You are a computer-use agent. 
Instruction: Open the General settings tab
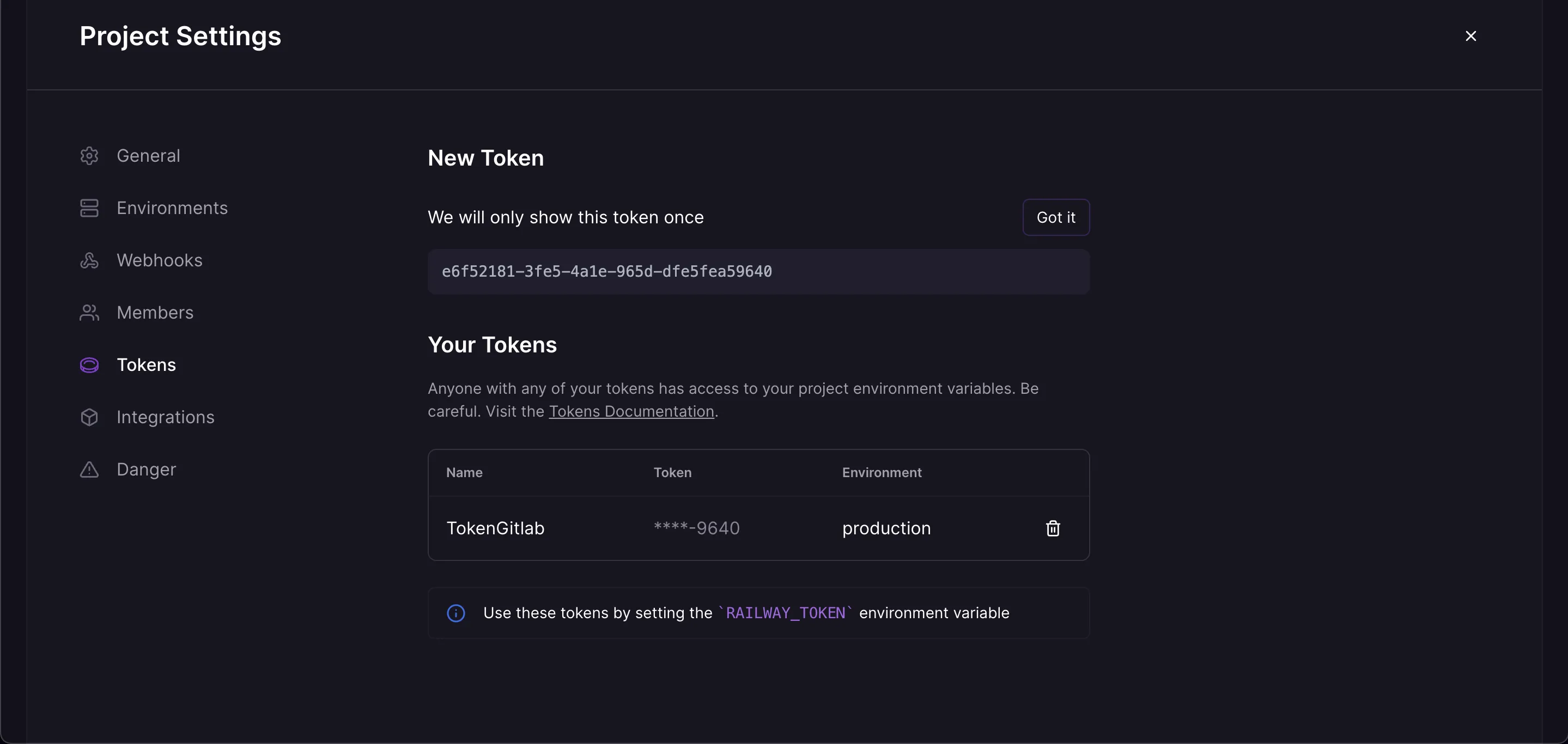(x=148, y=156)
